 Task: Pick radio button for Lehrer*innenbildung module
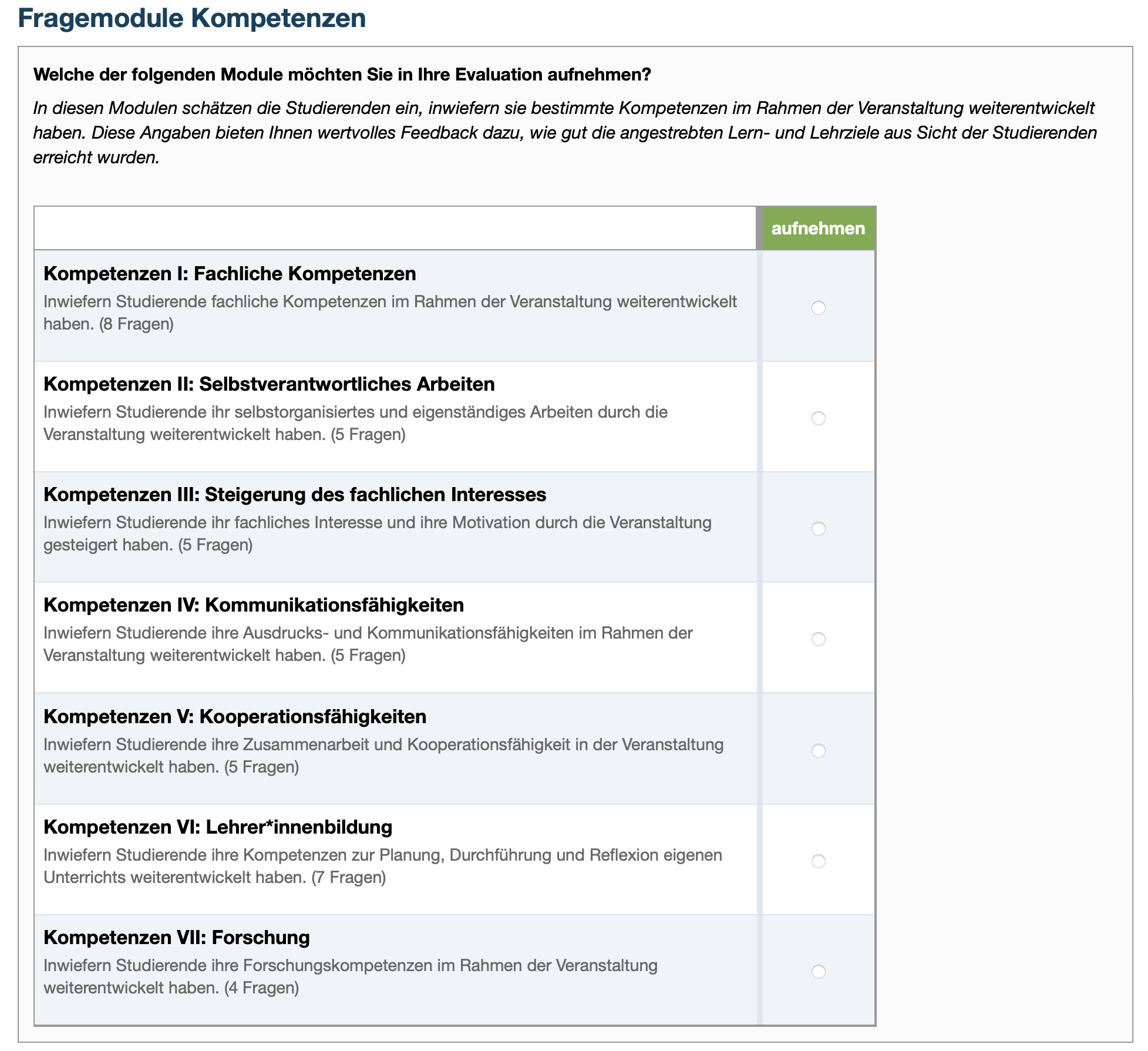pyautogui.click(x=818, y=861)
